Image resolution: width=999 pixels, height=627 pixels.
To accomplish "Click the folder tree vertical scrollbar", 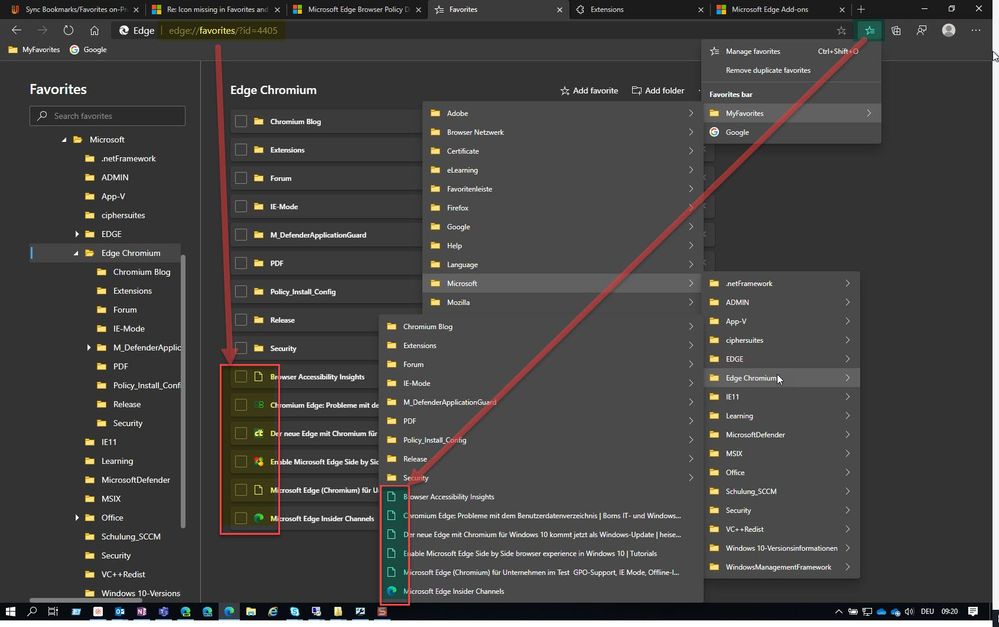I will (183, 391).
